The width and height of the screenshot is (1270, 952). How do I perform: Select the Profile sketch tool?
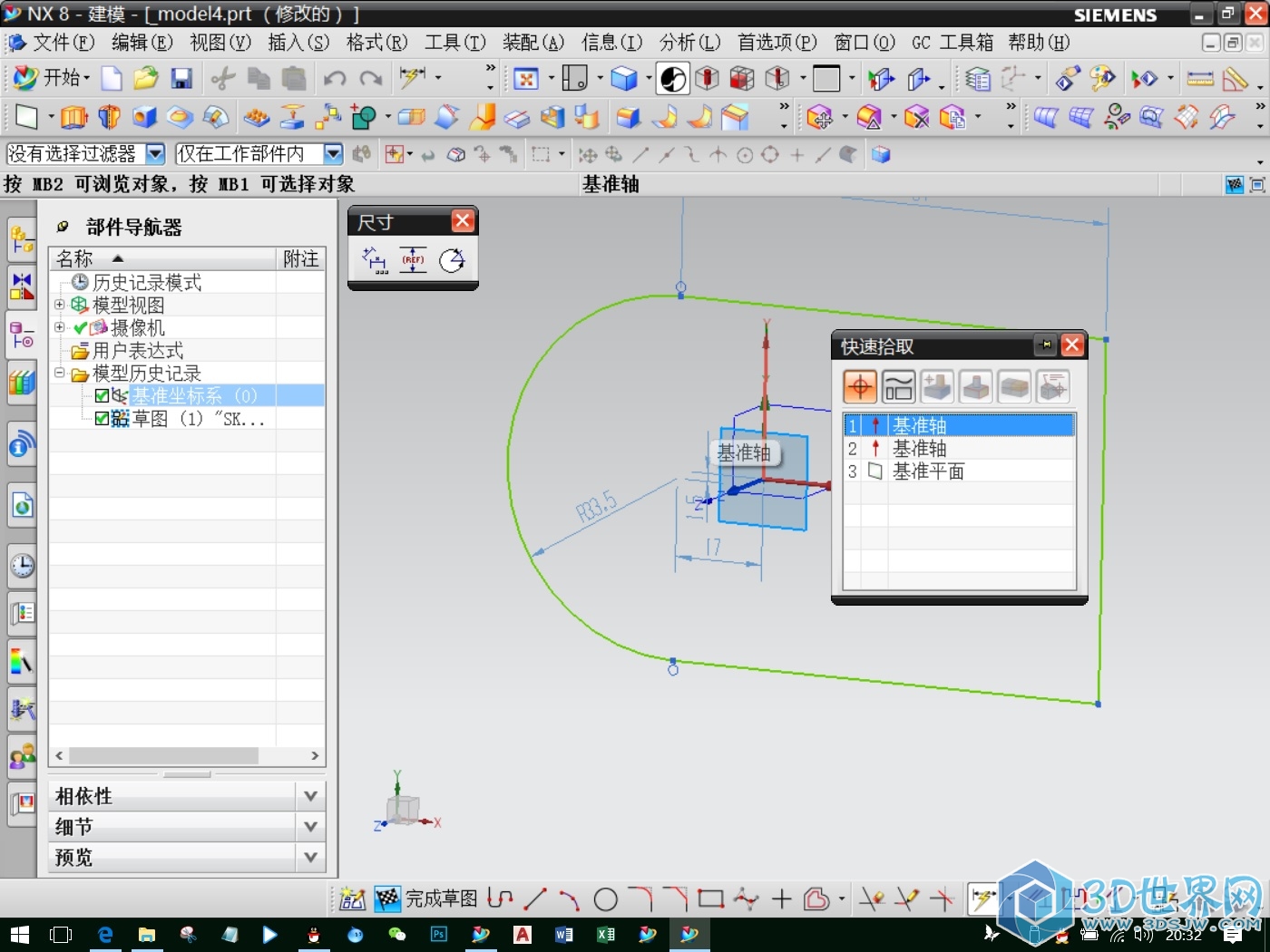coord(500,899)
